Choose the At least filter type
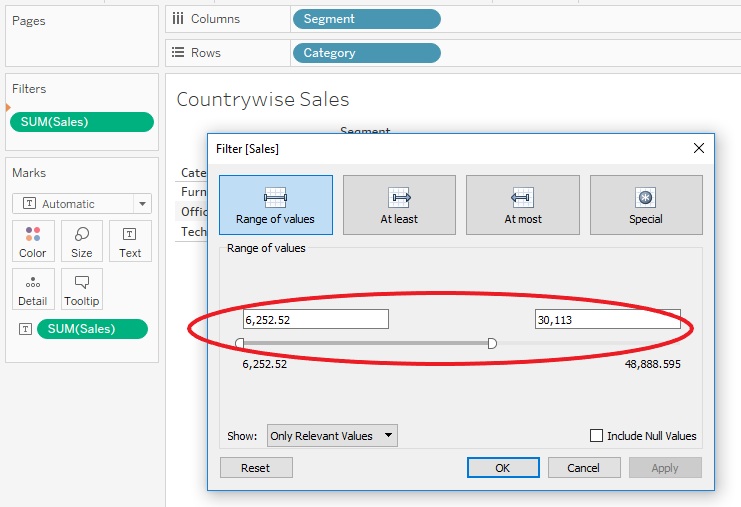Image resolution: width=741 pixels, height=507 pixels. [x=399, y=205]
